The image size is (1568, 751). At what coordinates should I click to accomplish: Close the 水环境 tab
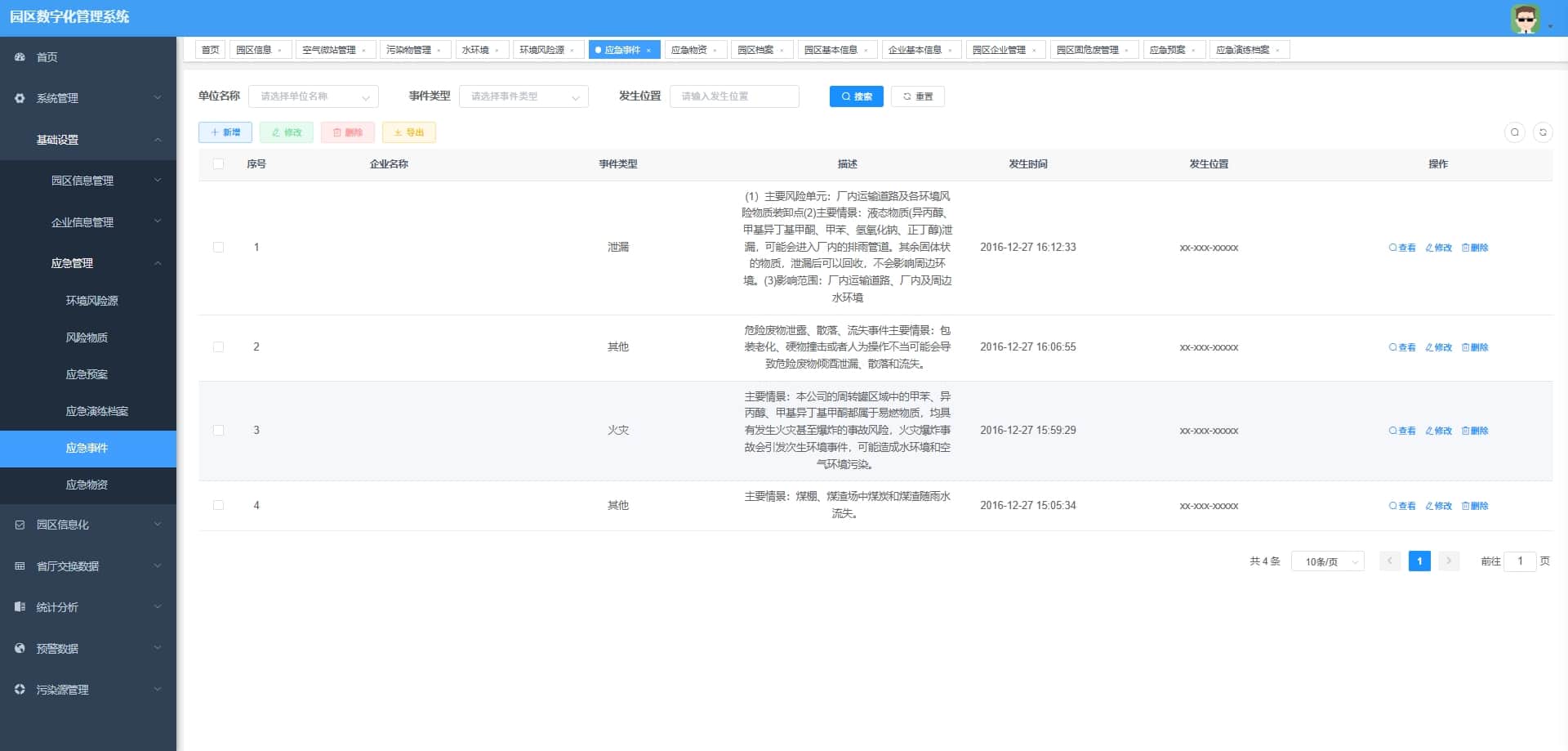(x=497, y=50)
